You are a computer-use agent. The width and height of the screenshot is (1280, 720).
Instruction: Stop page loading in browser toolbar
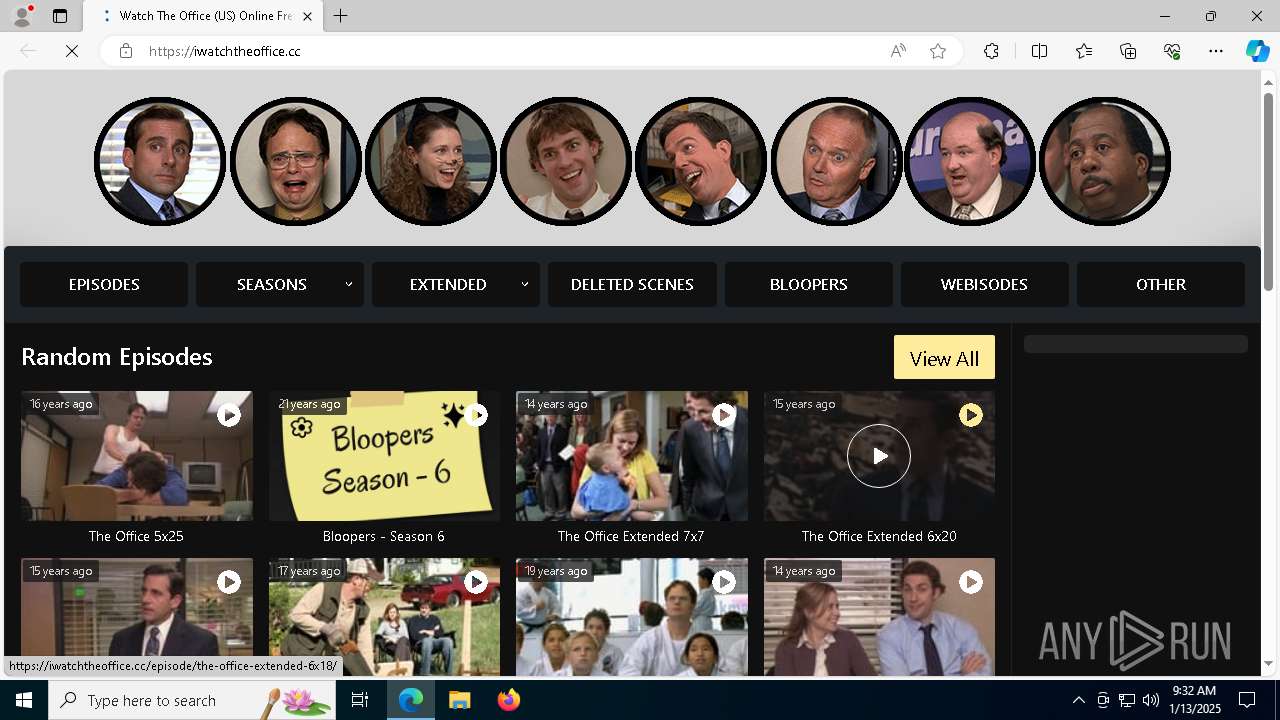click(72, 51)
